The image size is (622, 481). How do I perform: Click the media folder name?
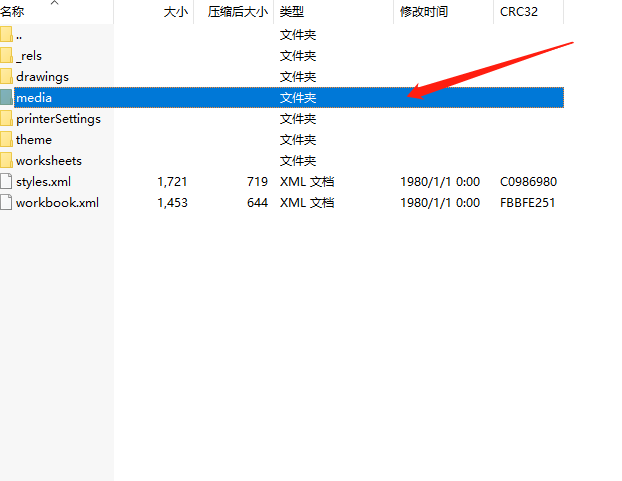point(34,98)
